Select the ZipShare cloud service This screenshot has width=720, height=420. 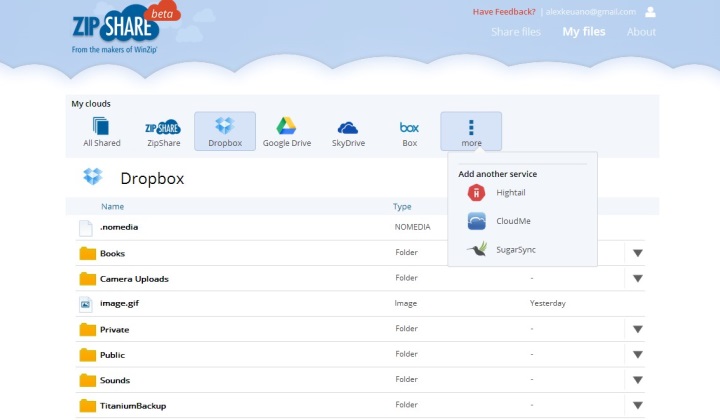pyautogui.click(x=163, y=132)
